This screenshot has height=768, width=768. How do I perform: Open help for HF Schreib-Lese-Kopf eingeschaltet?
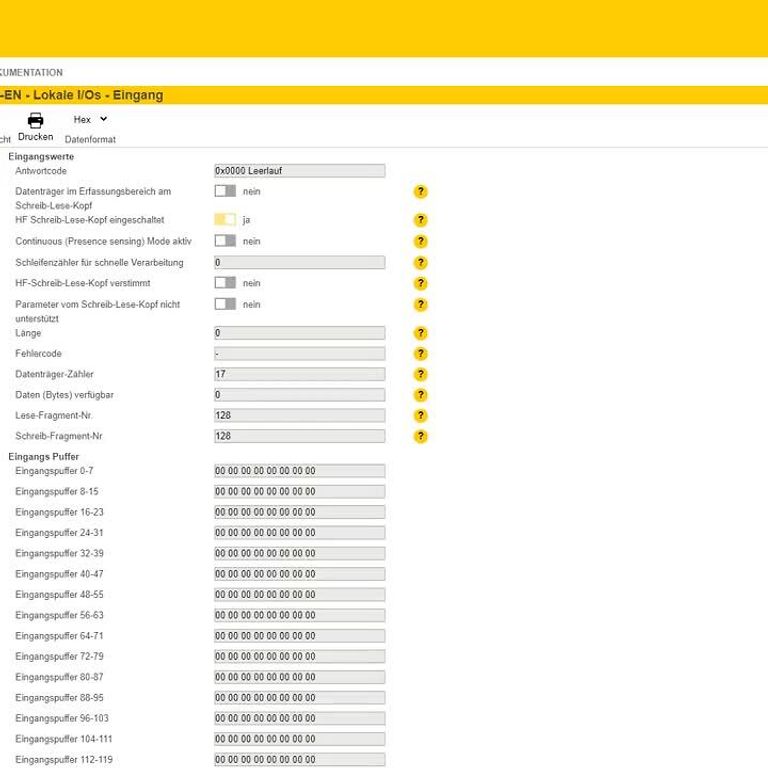[420, 220]
